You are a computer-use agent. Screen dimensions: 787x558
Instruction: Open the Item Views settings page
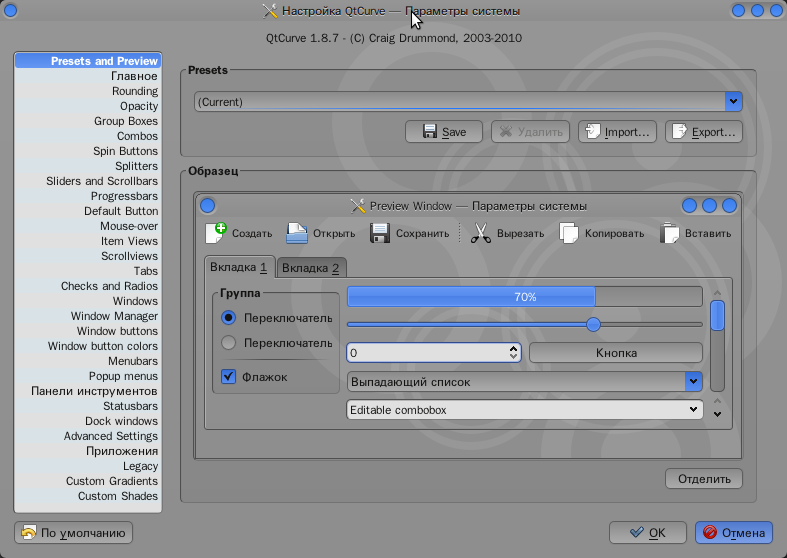click(88, 241)
